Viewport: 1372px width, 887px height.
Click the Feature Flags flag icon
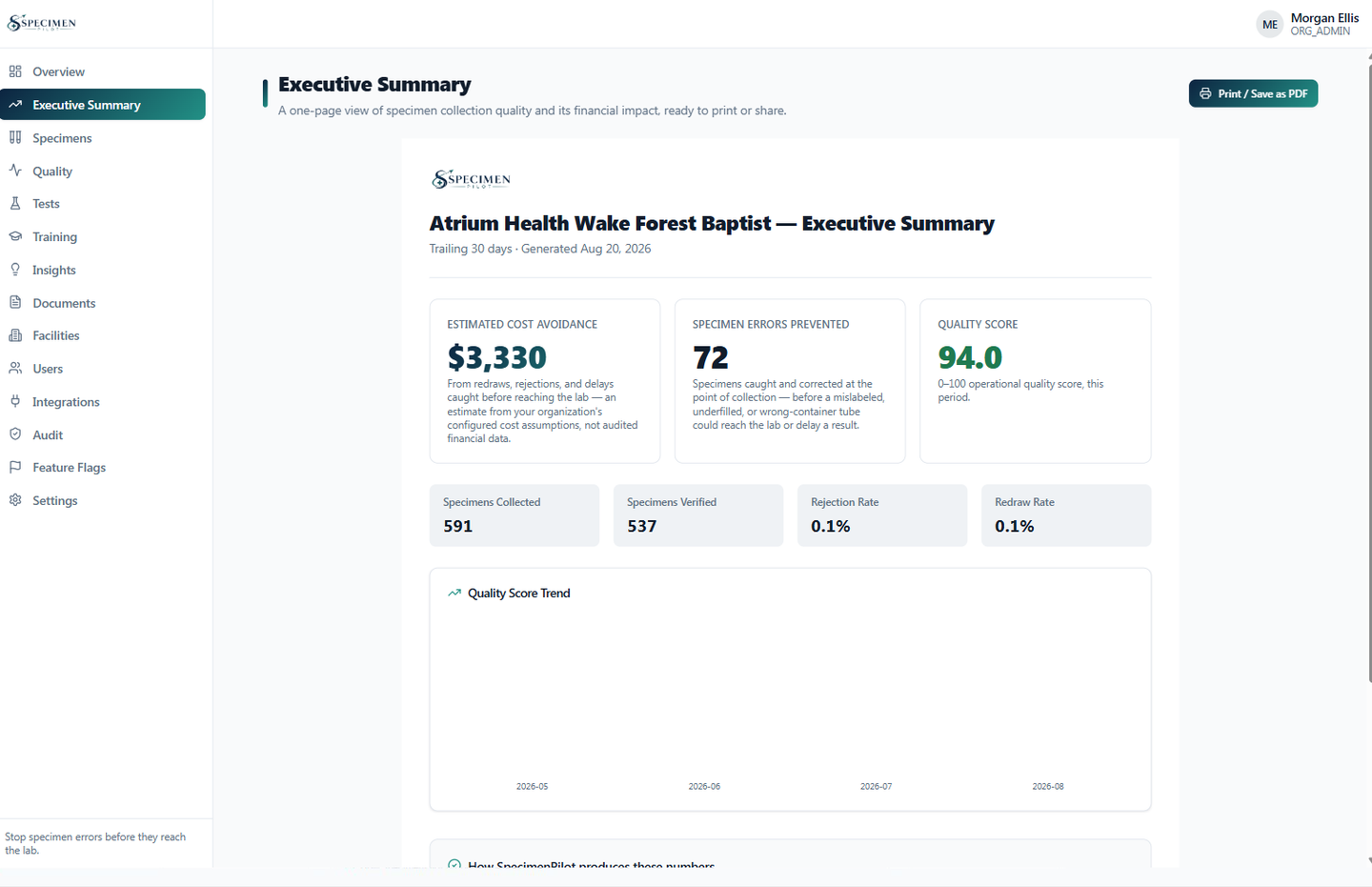click(15, 467)
